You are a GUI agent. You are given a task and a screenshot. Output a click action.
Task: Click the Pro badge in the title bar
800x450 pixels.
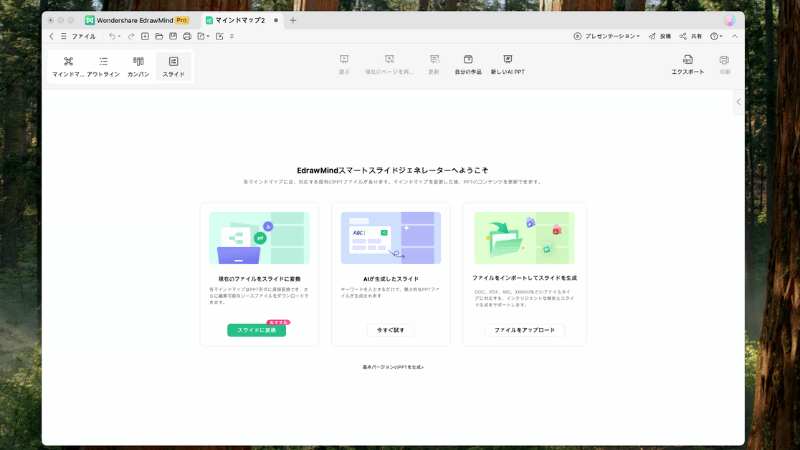pyautogui.click(x=182, y=20)
